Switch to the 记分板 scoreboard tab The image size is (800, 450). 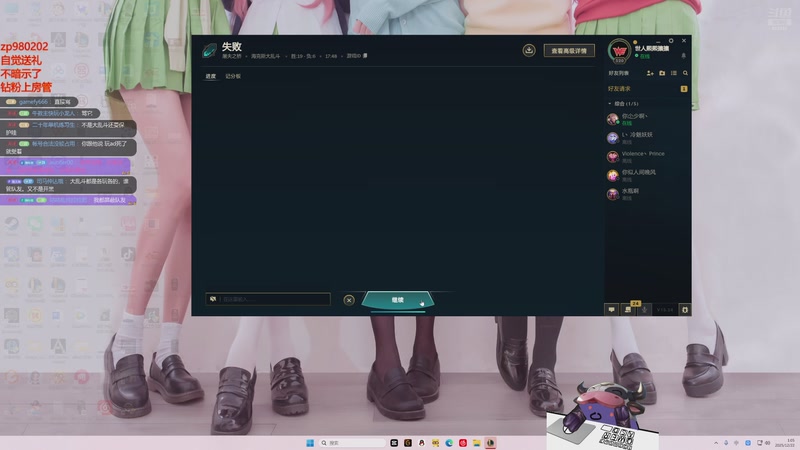[233, 76]
